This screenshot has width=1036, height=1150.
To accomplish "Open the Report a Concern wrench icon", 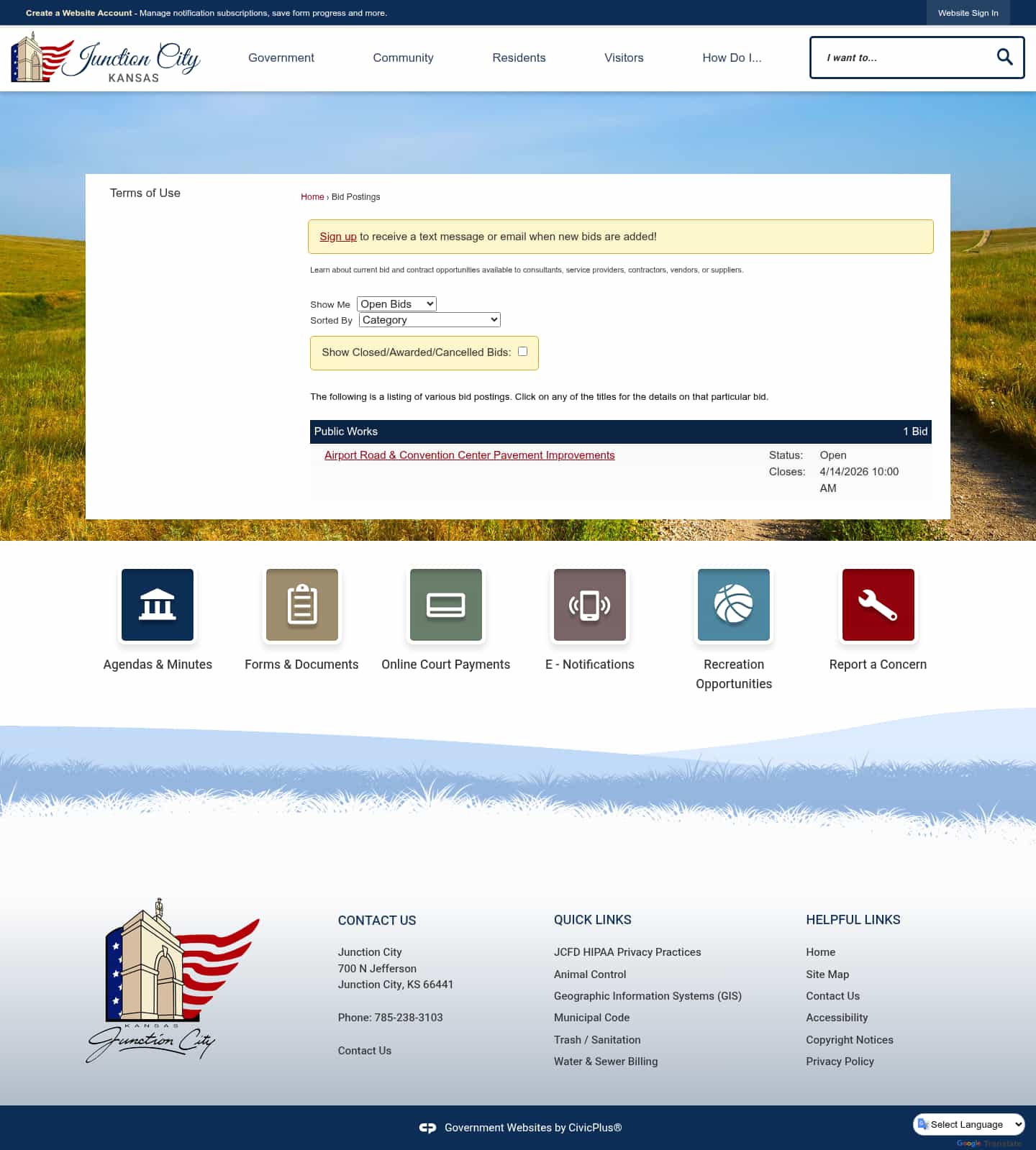I will [x=878, y=605].
